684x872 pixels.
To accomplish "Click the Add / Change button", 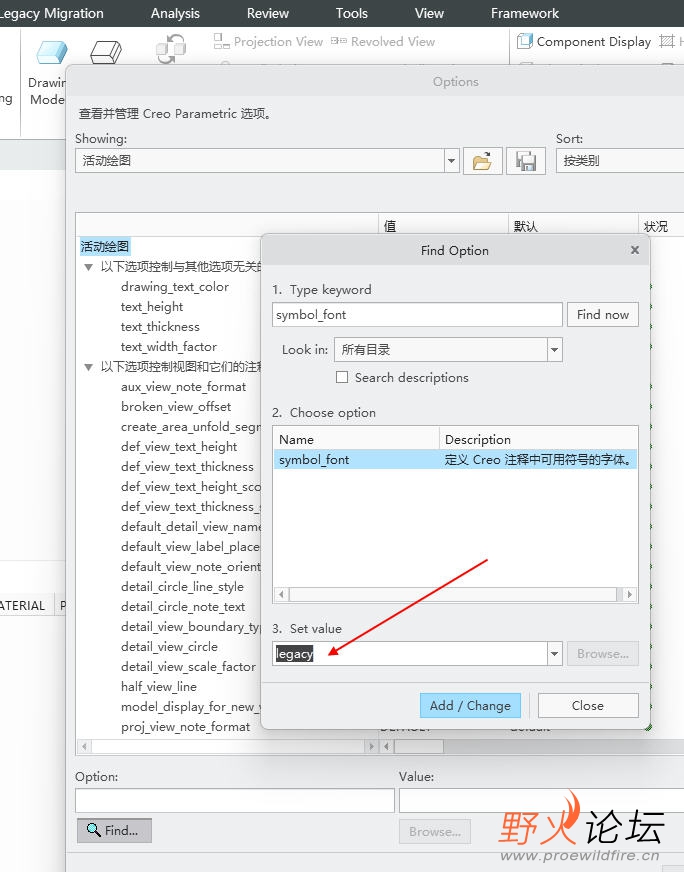I will pos(470,706).
